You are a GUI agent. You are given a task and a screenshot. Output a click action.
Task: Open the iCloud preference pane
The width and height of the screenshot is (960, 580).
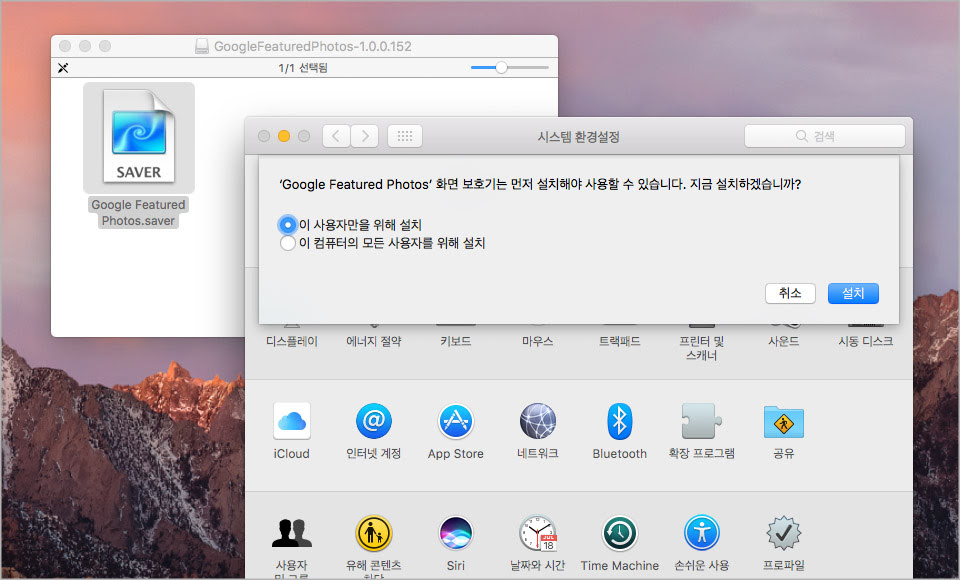291,421
